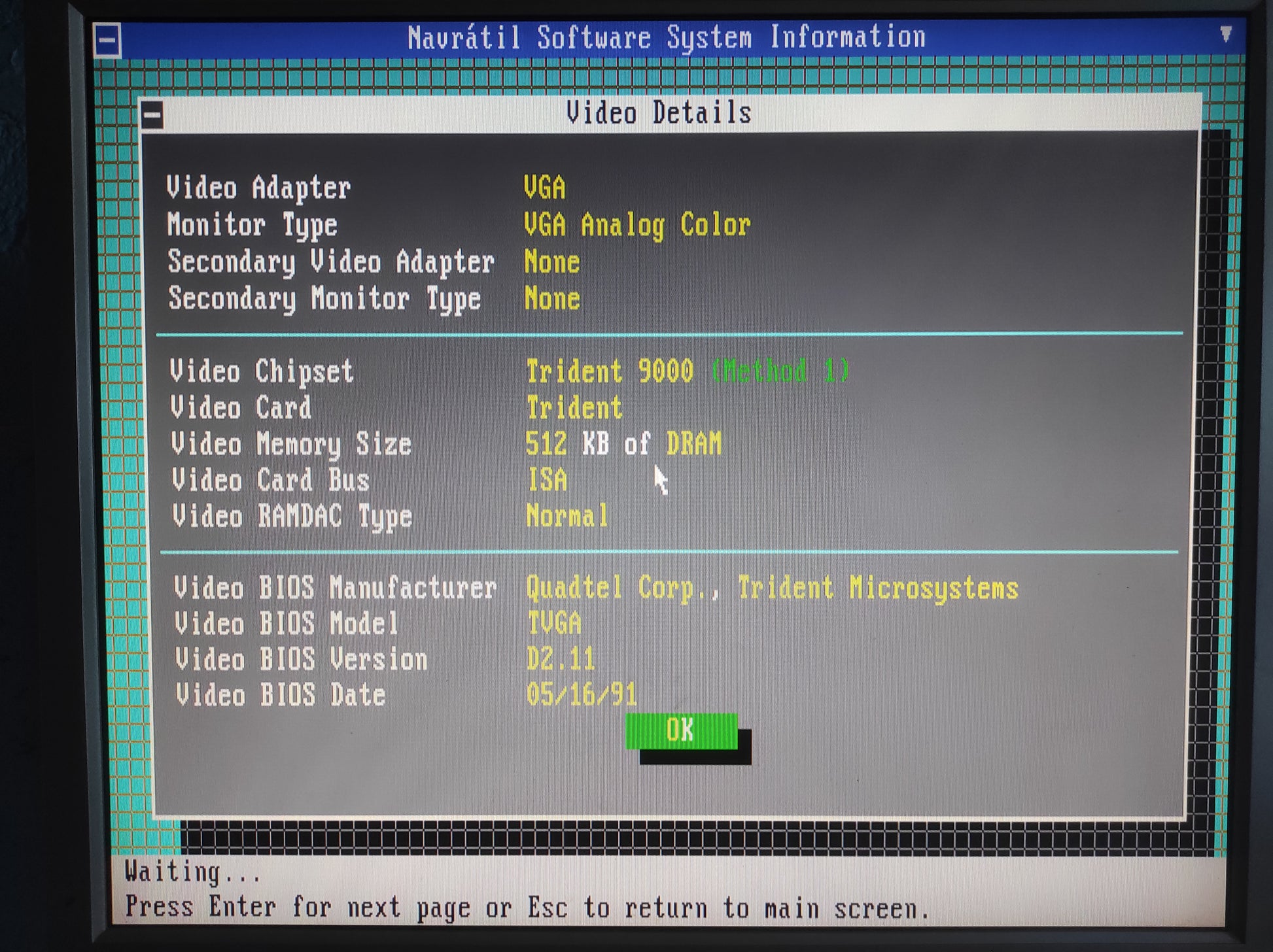Click the green OK button

point(681,730)
